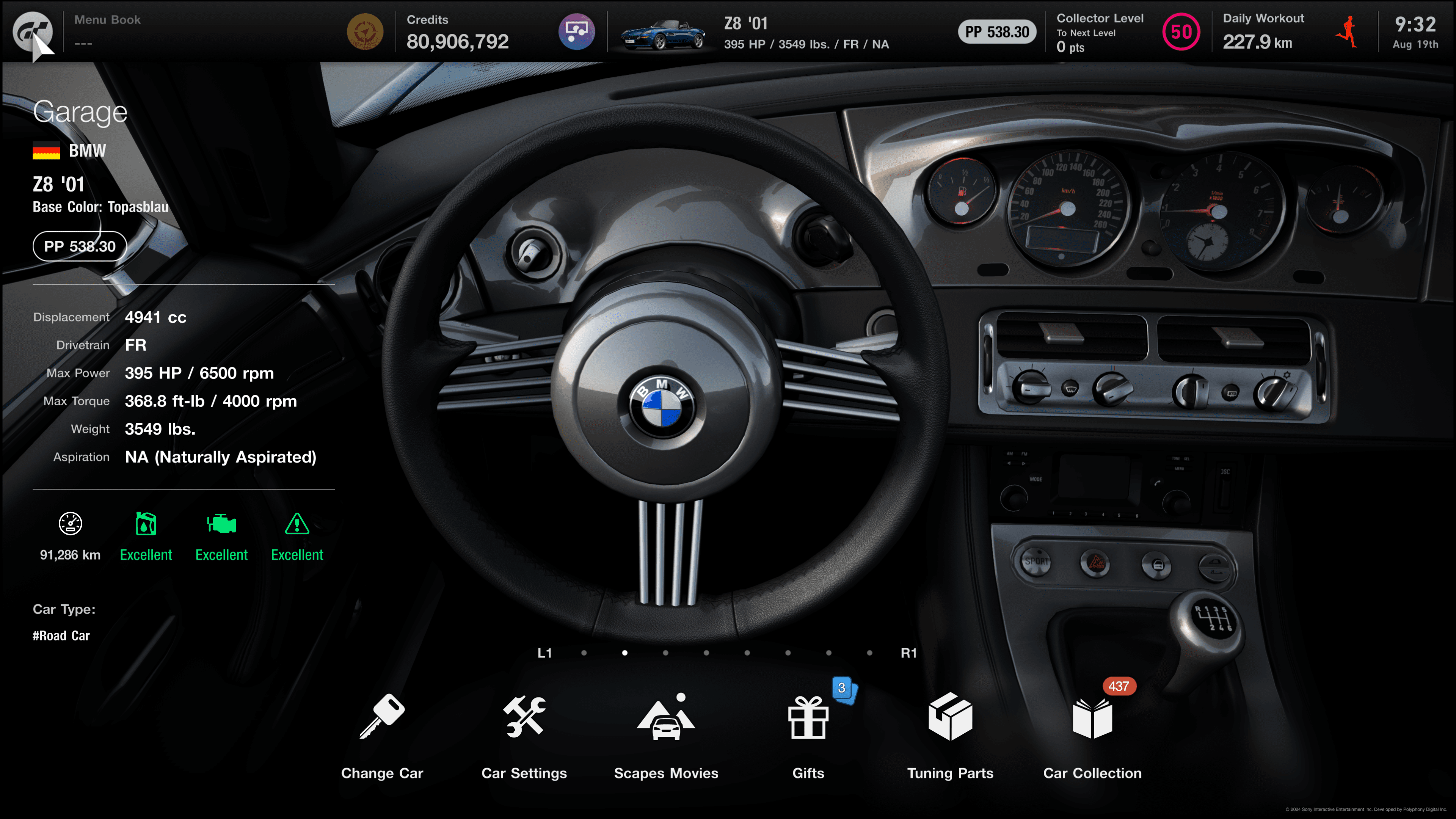
Task: Select the highlighted second page dot
Action: (624, 653)
